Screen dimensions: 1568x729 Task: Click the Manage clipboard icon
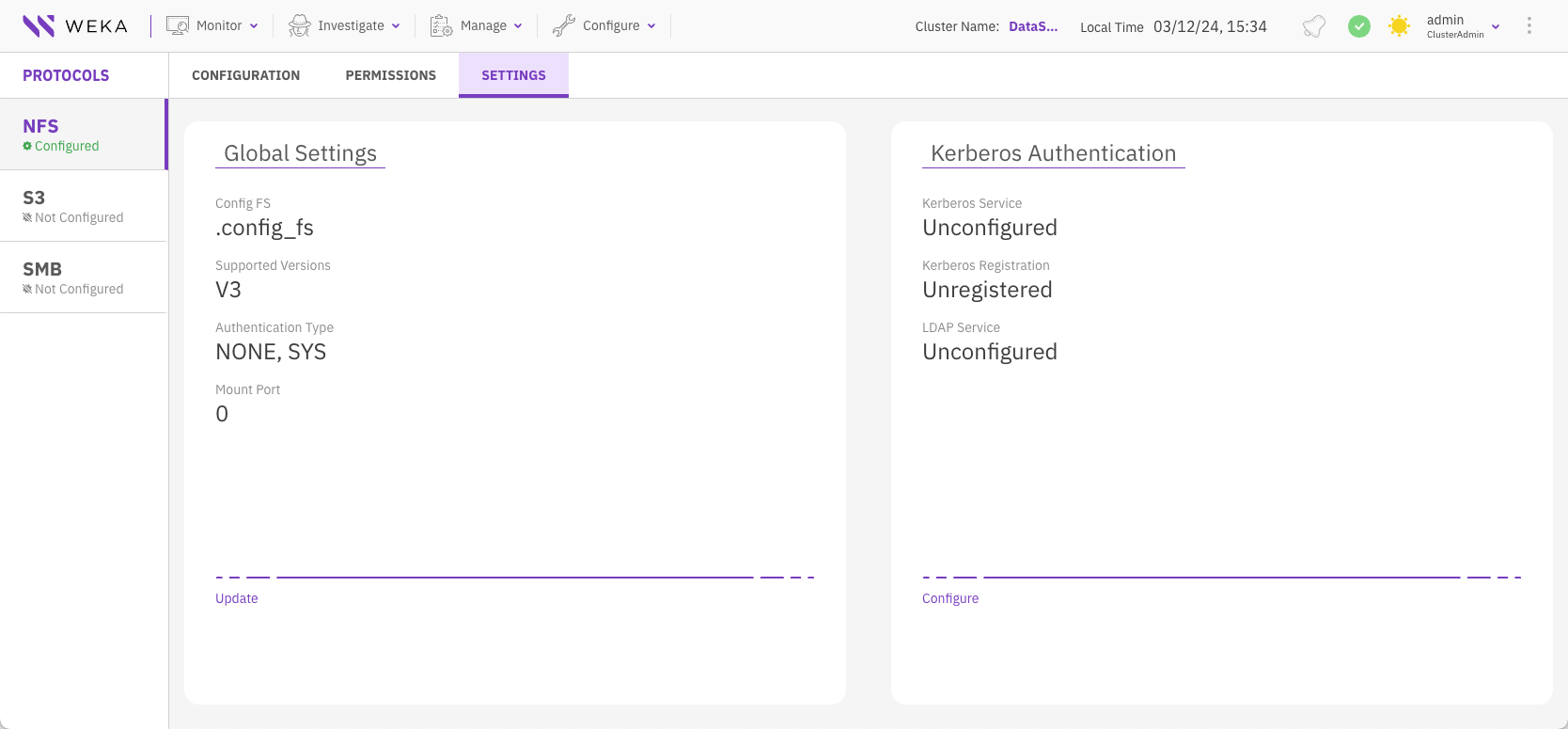coord(441,26)
